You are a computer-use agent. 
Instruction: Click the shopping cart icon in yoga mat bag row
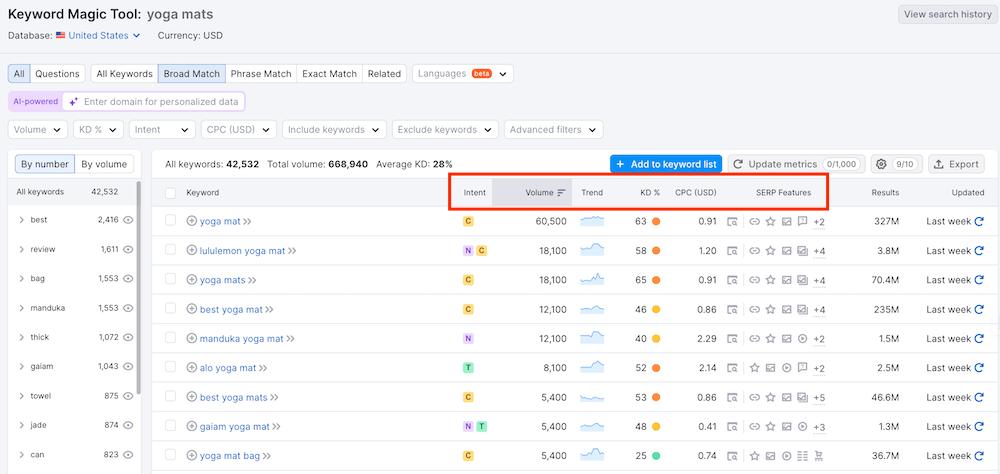point(819,456)
